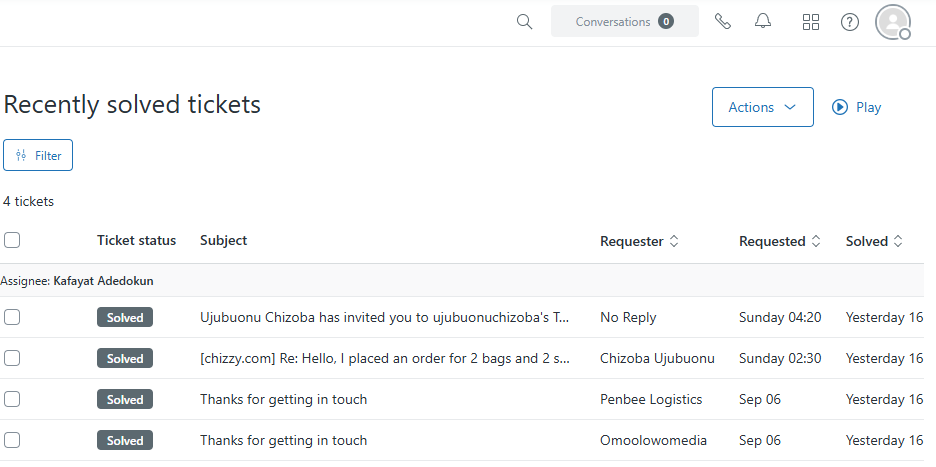Viewport: 936px width, 467px height.
Task: Open the Zendesk products grid icon
Action: pos(811,22)
